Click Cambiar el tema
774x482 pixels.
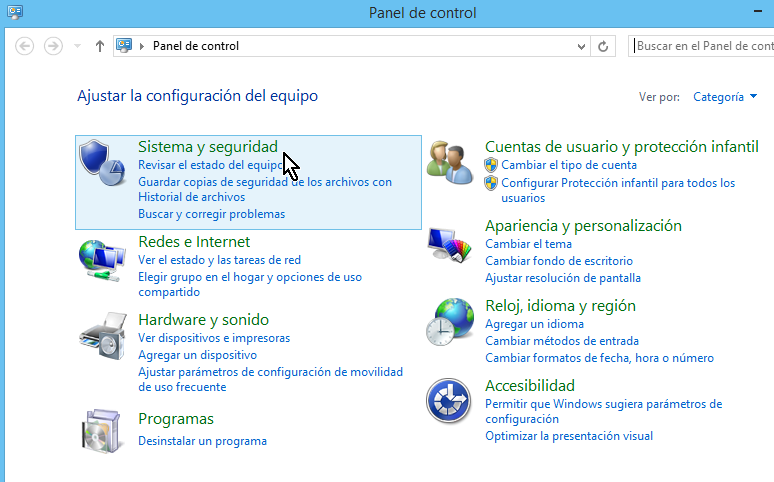tap(528, 244)
